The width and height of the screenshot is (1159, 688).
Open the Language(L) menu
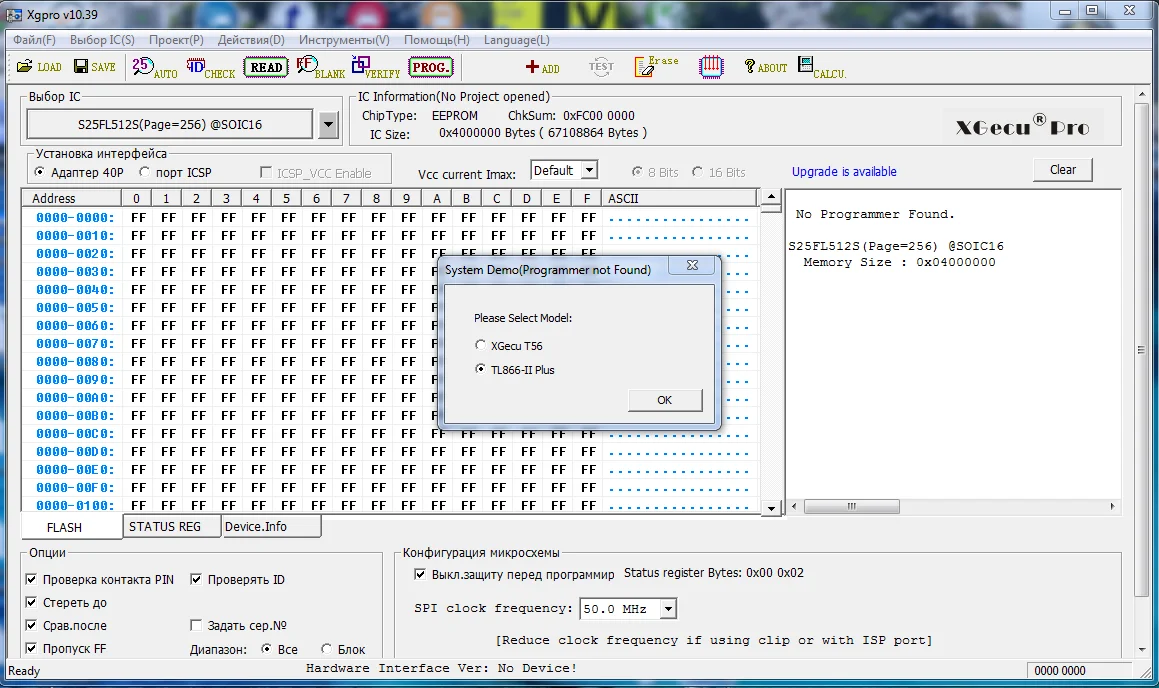517,40
